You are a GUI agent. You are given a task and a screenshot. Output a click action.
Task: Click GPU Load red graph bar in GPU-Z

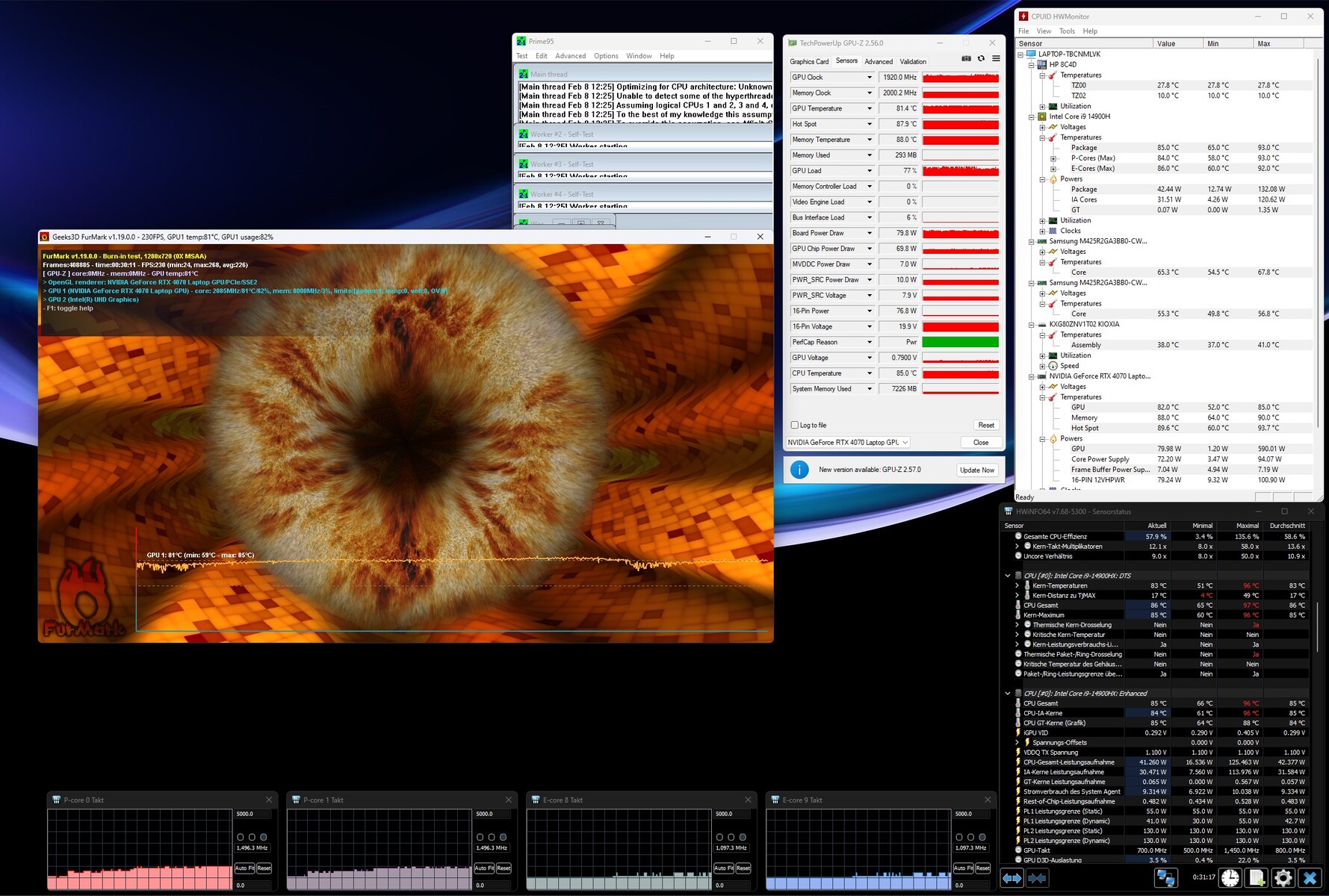point(960,171)
